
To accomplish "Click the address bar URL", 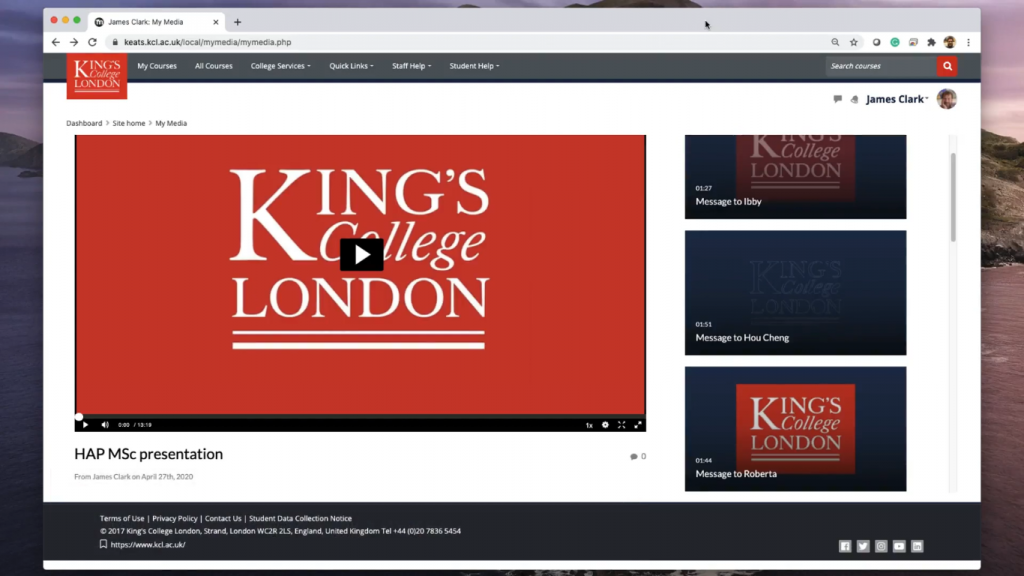I will (208, 42).
